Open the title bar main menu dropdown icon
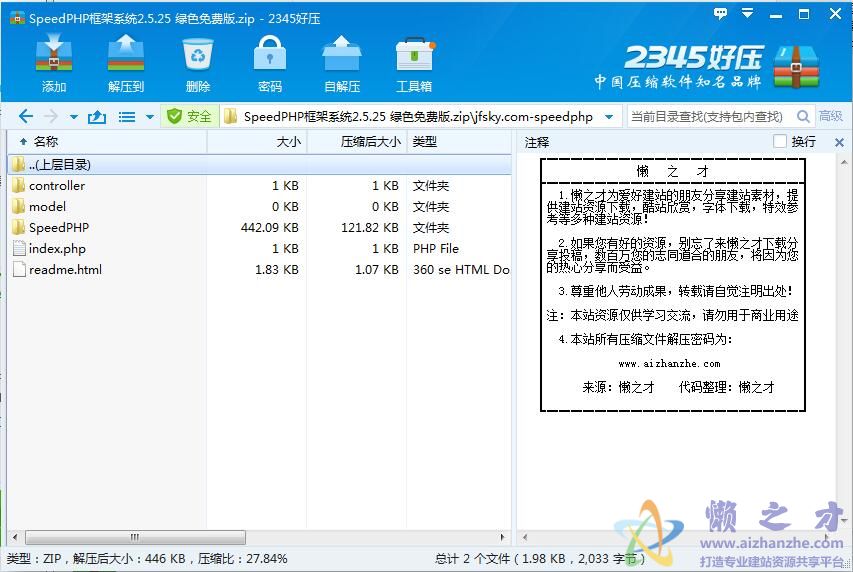Screen dimensions: 853x572 point(747,13)
